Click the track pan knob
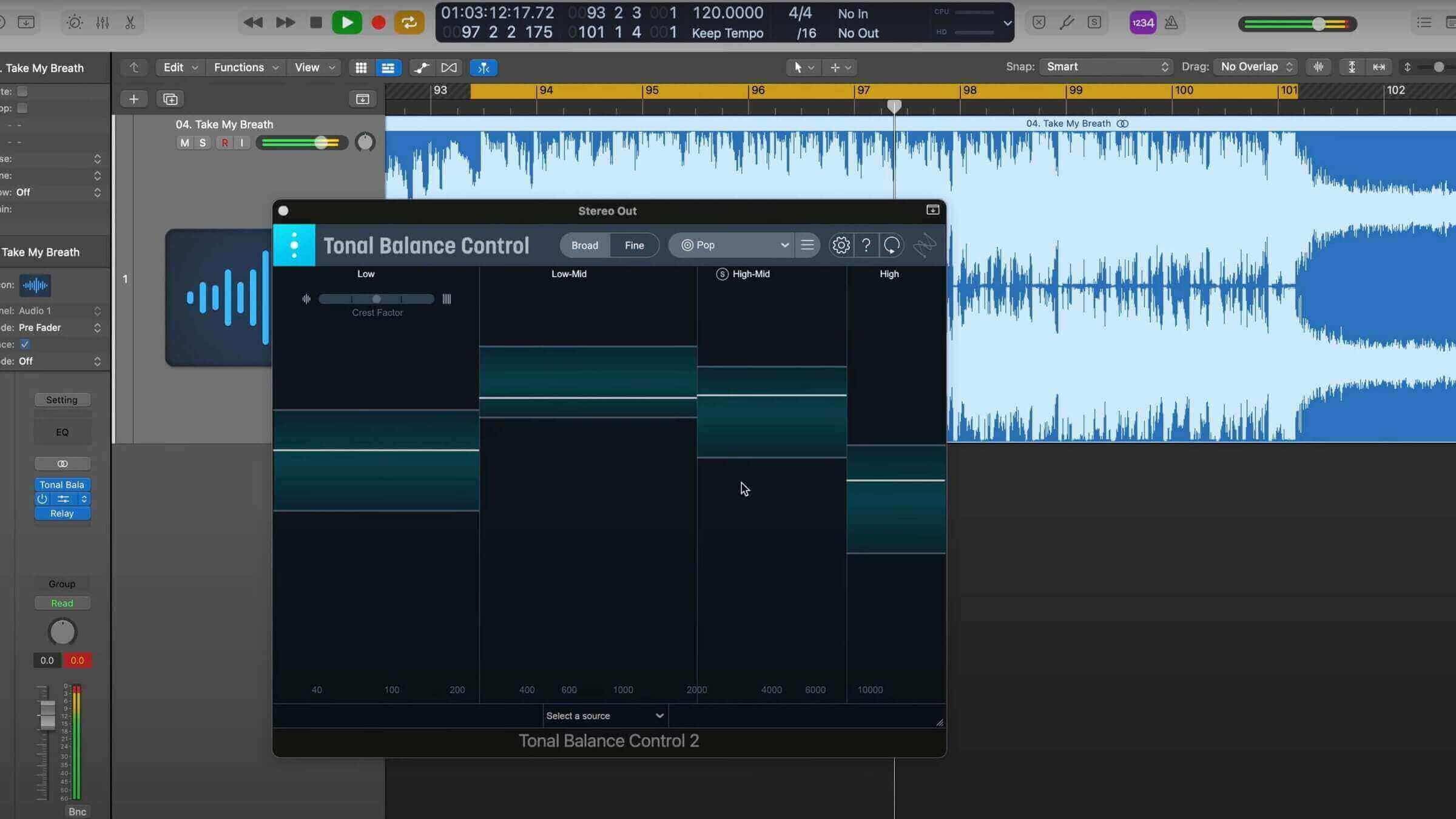This screenshot has width=1456, height=819. pyautogui.click(x=365, y=143)
